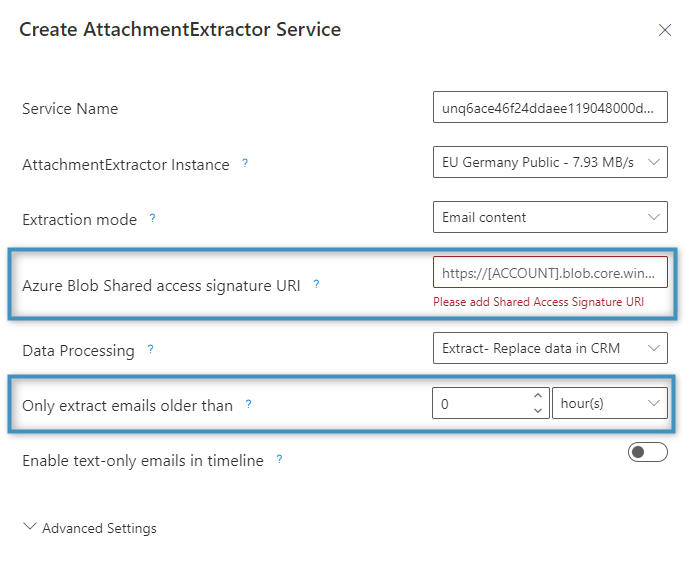The image size is (692, 586).
Task: Increase the older-than value with up arrow
Action: pos(538,396)
